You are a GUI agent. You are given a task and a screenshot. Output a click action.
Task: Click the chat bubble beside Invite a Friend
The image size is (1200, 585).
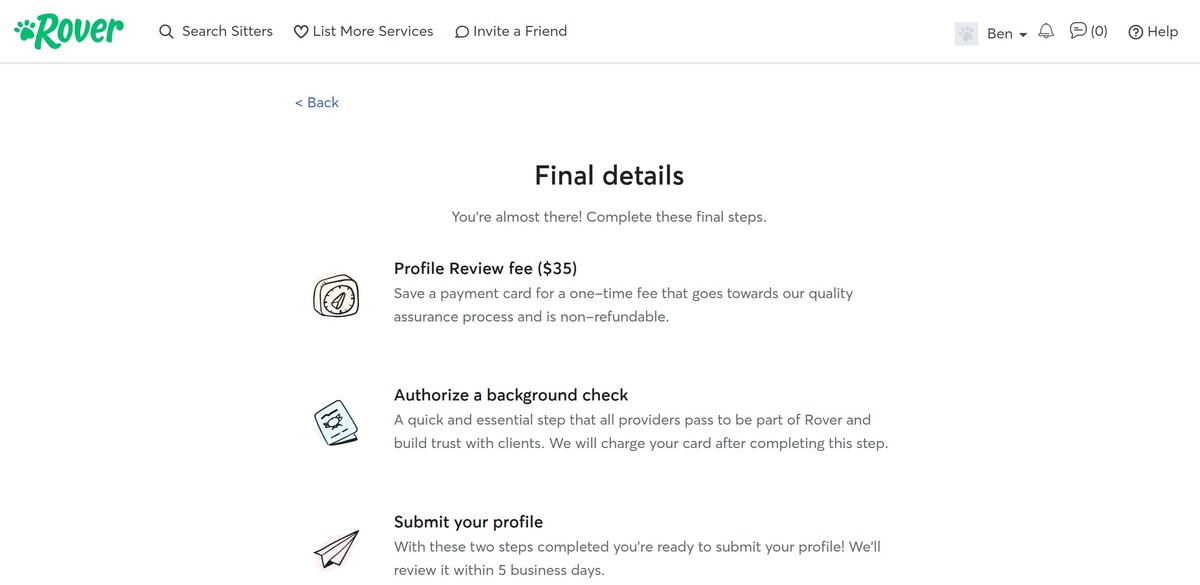pos(461,31)
